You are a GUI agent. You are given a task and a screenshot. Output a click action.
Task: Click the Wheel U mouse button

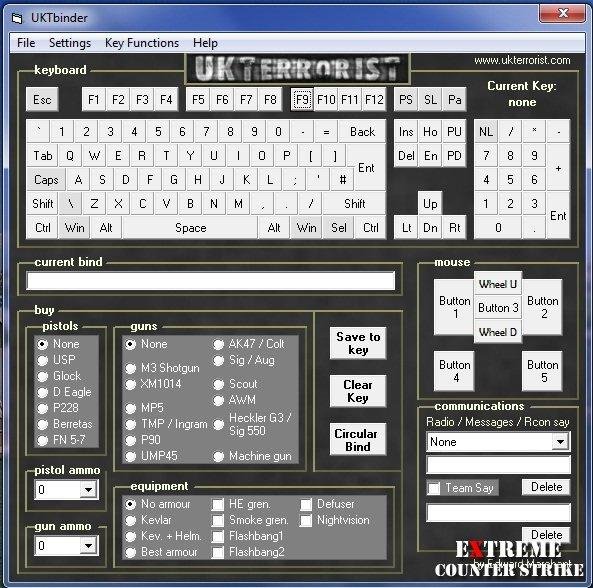tap(498, 284)
